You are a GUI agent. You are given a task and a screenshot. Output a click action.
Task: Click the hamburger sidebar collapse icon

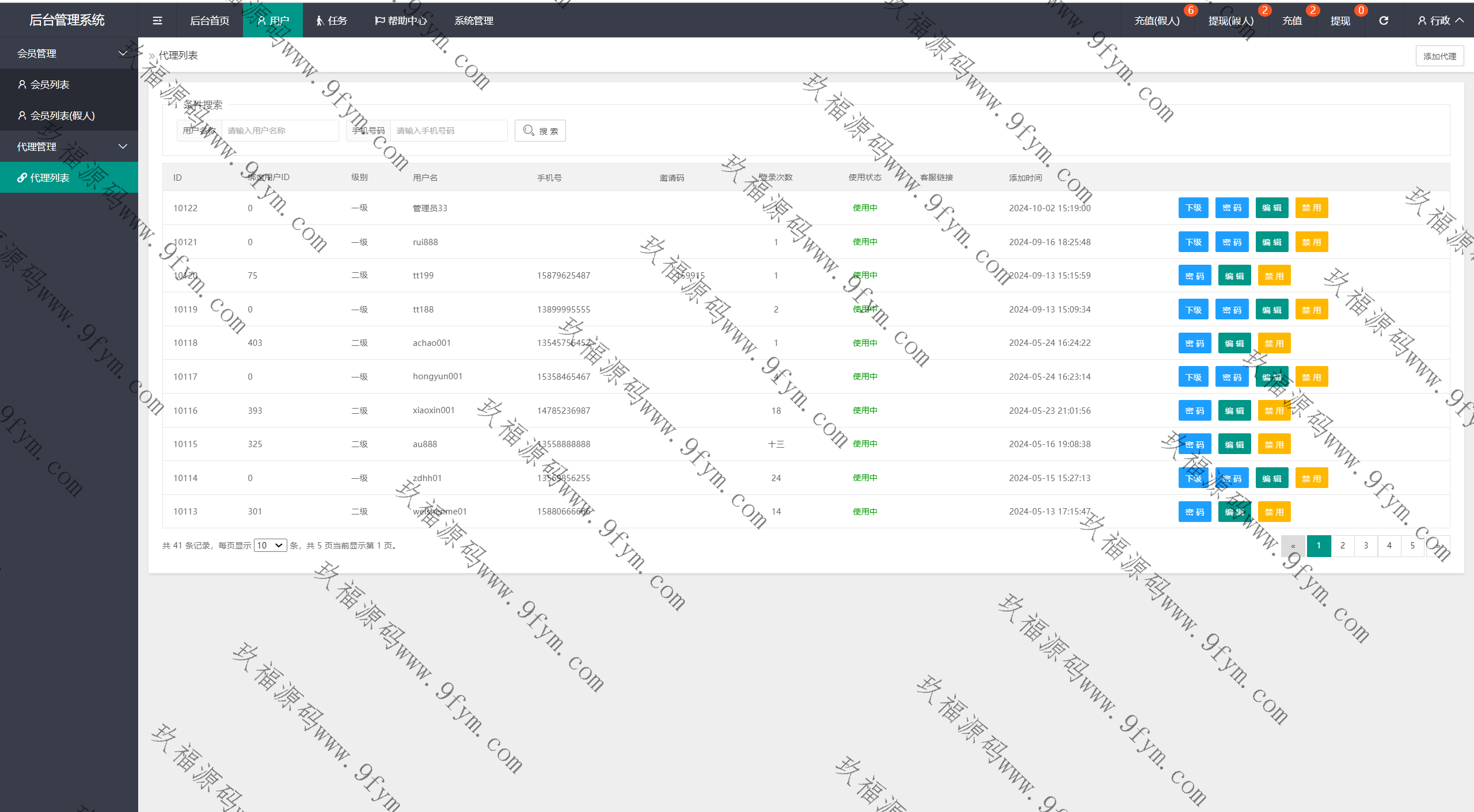click(x=157, y=21)
